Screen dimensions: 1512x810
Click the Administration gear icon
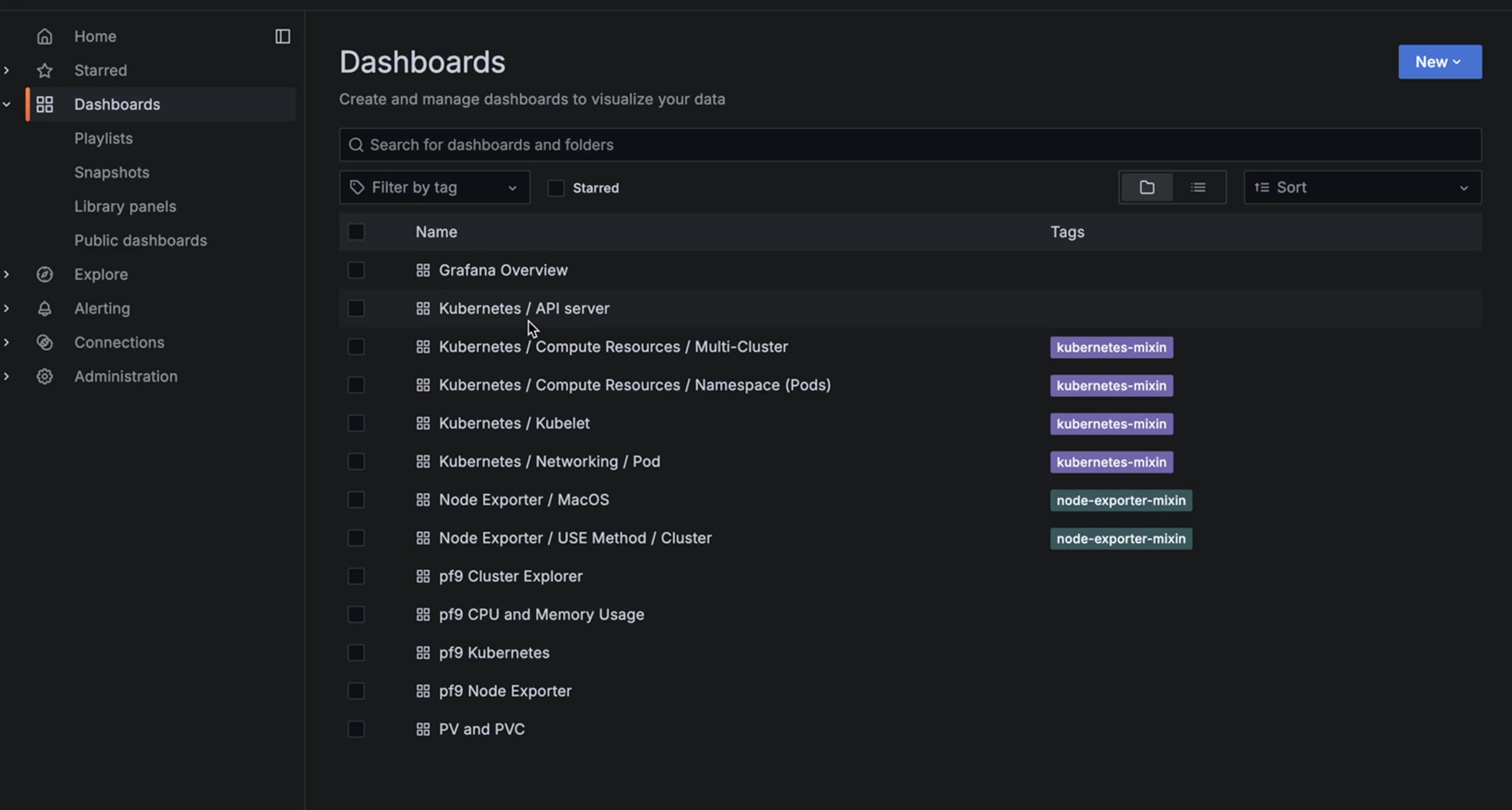[44, 377]
